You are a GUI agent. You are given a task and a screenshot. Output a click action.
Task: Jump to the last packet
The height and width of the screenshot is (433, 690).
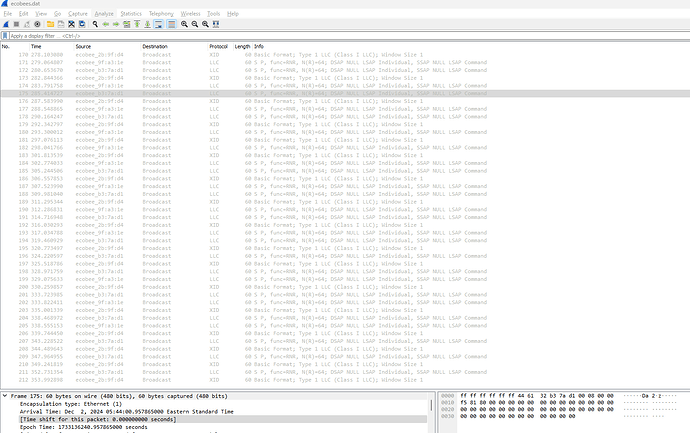147,24
